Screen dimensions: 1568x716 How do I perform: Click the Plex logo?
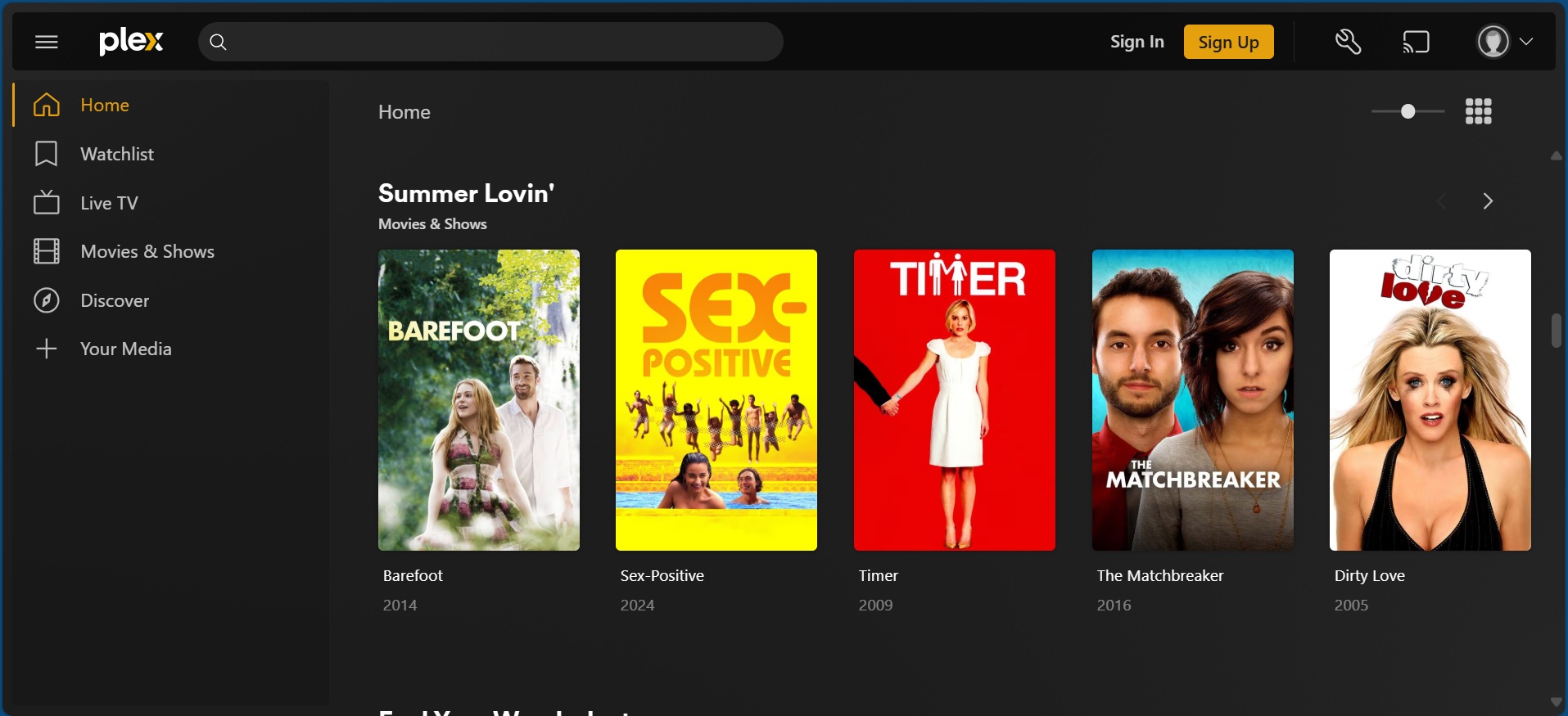click(131, 41)
